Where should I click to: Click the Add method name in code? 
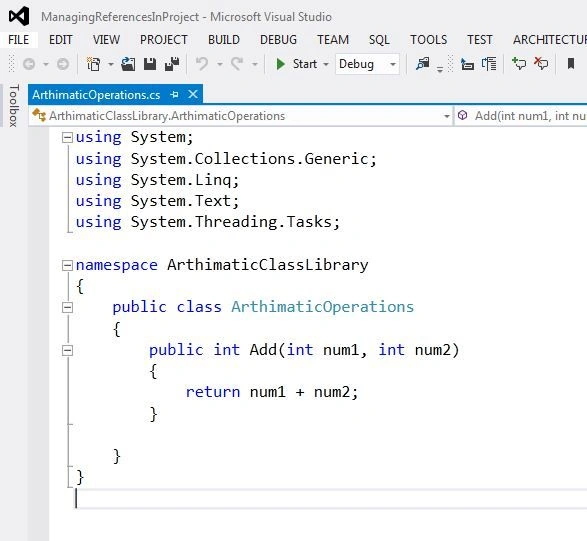263,350
